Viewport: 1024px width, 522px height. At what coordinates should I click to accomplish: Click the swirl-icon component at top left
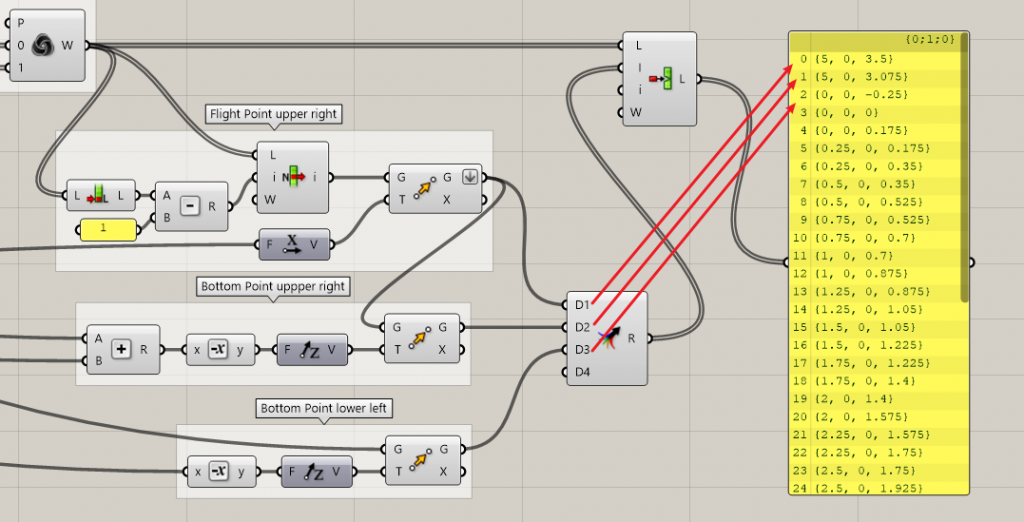coord(47,46)
